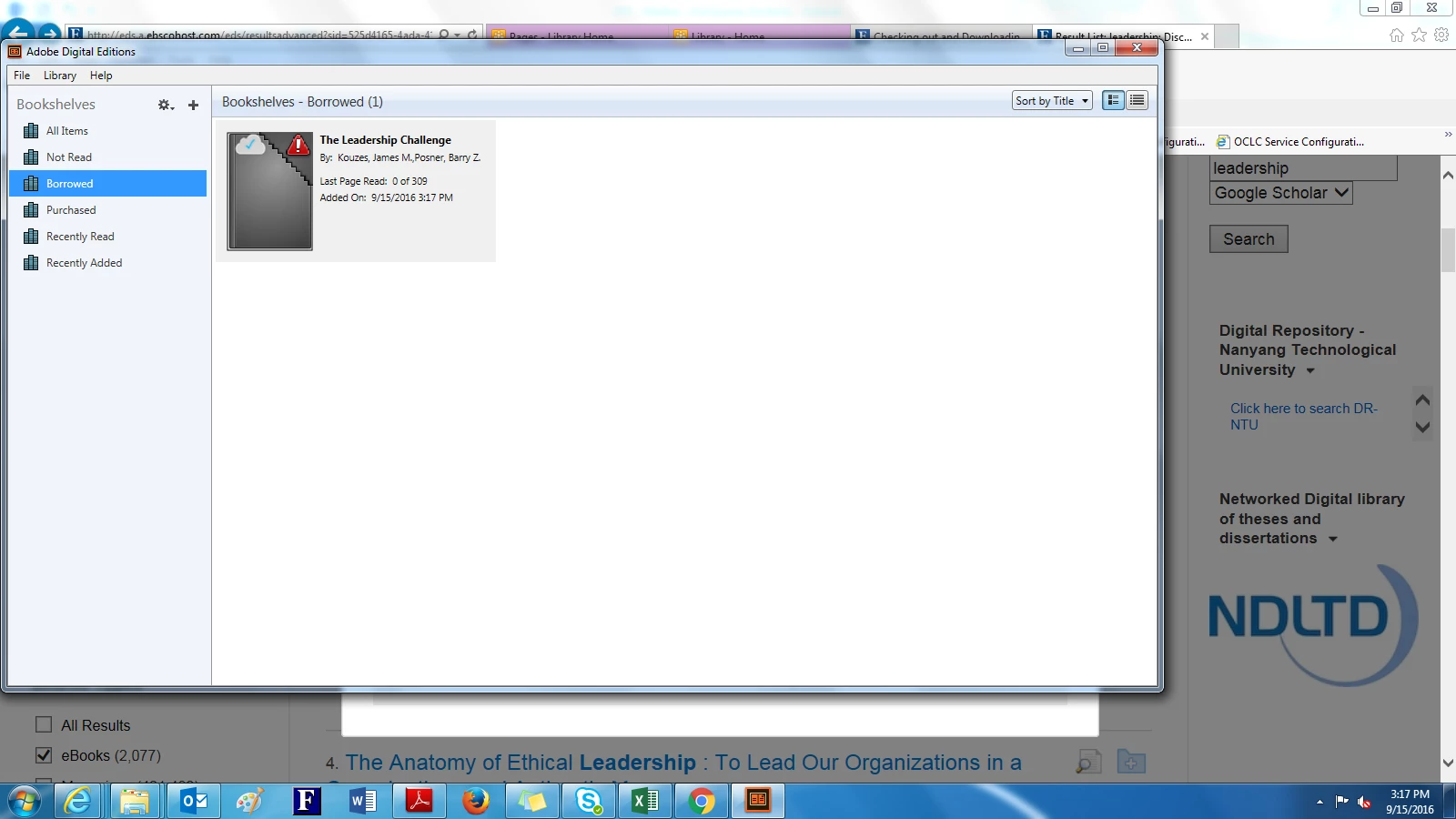
Task: Open Firefox from taskbar
Action: pos(476,802)
